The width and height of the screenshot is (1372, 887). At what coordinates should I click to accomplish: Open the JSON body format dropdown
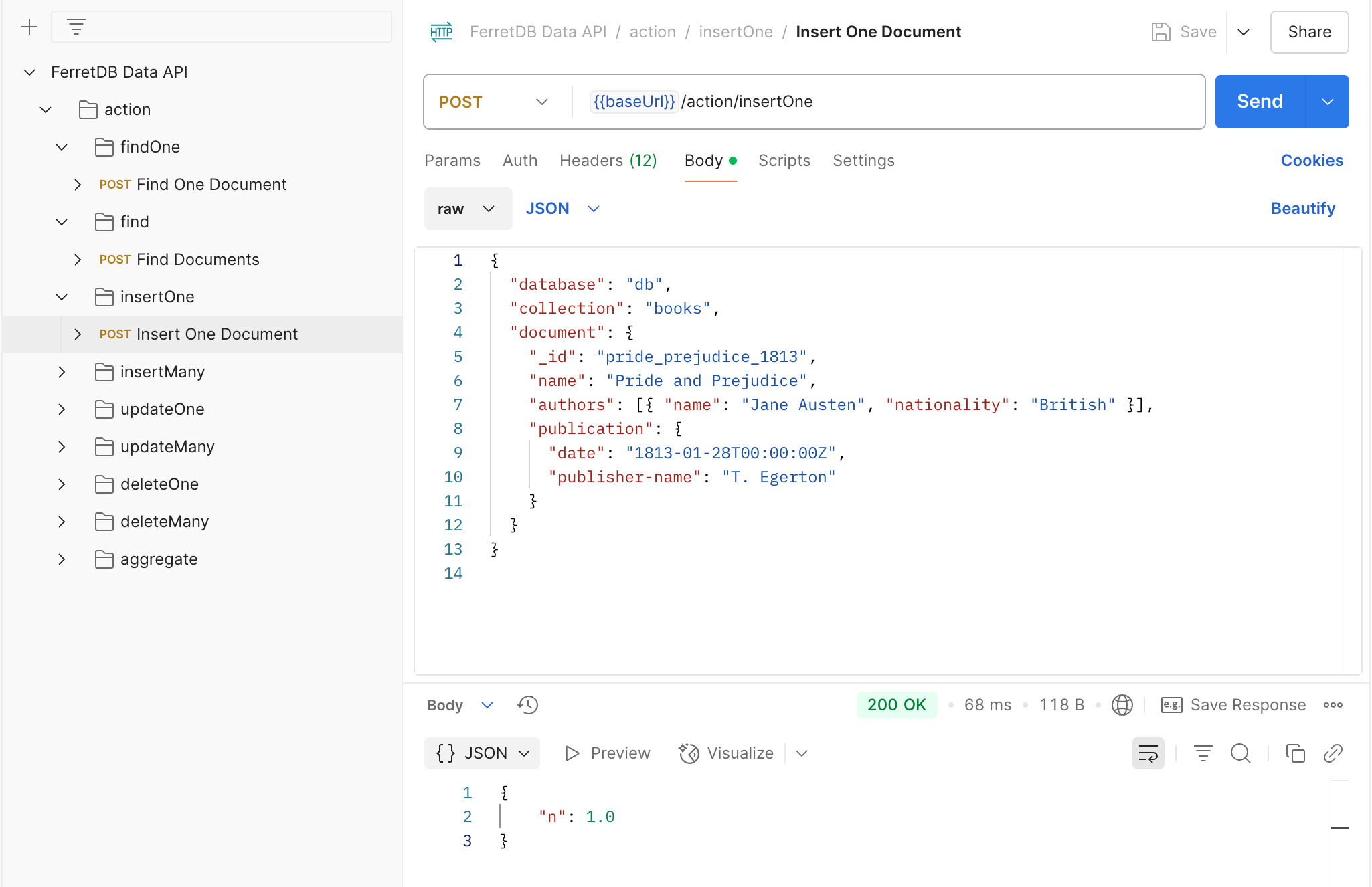[562, 209]
